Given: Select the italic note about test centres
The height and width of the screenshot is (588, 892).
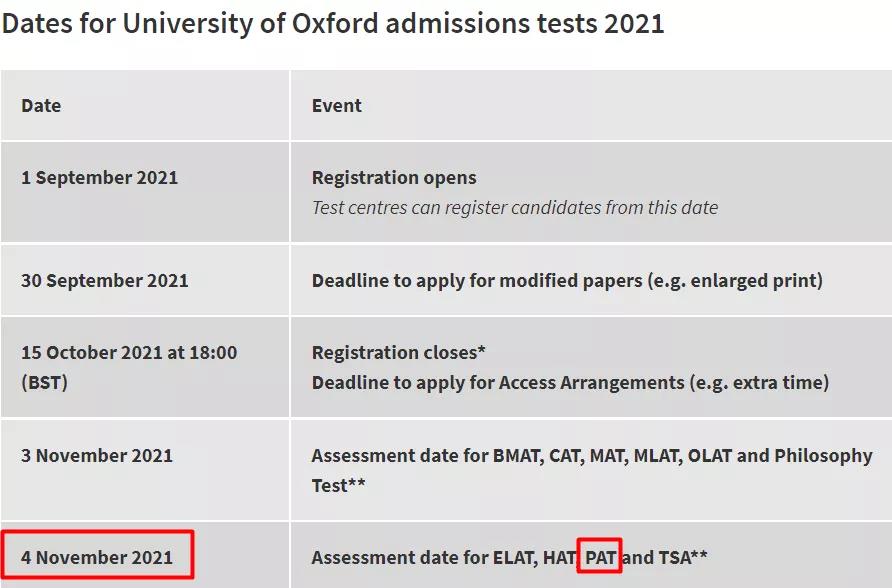Looking at the screenshot, I should click(x=515, y=208).
